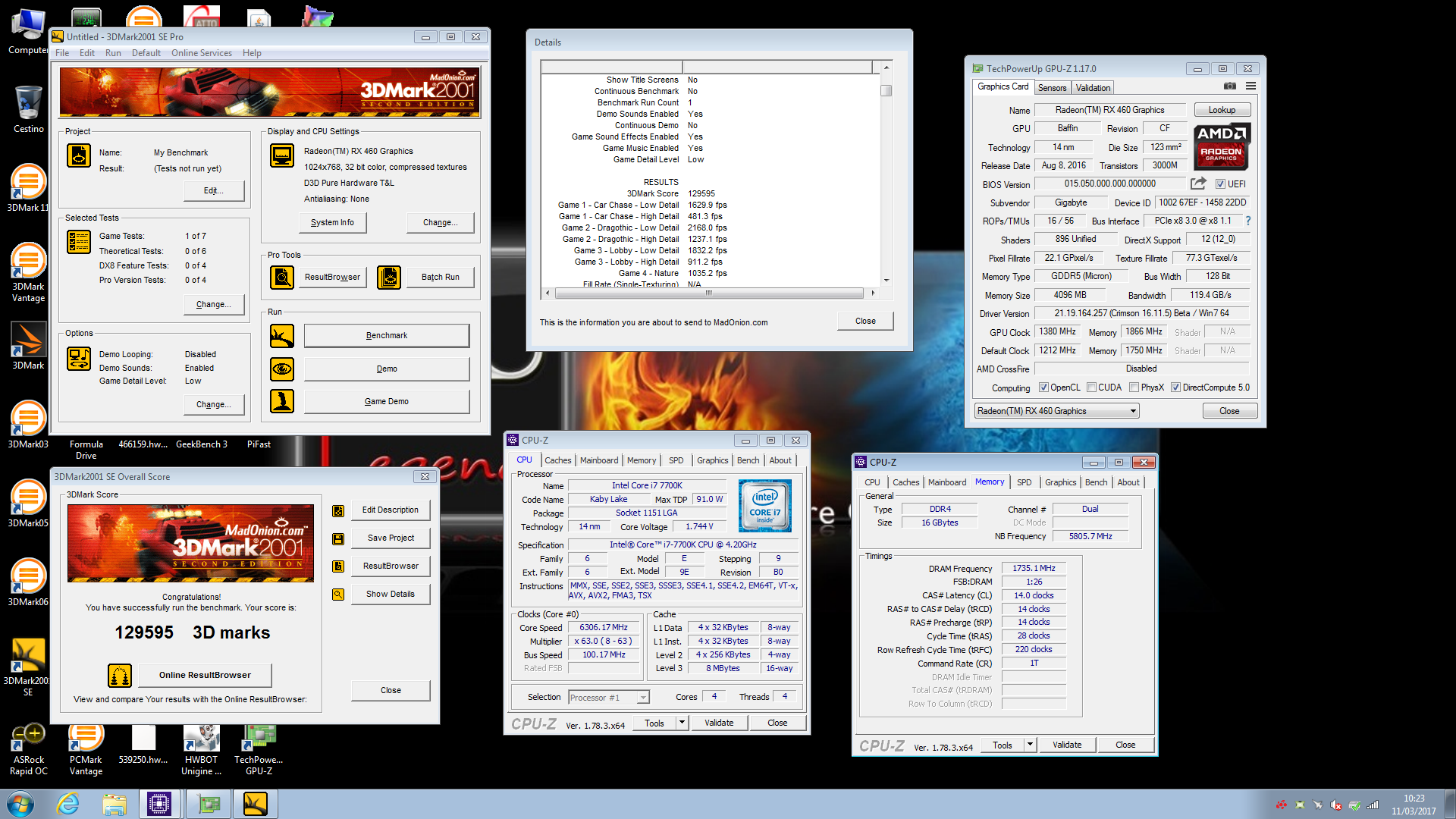
Task: Click the Close button in the Details dialog
Action: 865,321
